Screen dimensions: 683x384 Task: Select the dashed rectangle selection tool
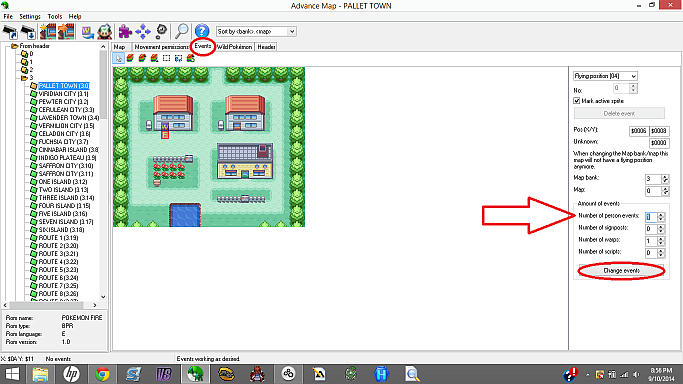coord(166,58)
